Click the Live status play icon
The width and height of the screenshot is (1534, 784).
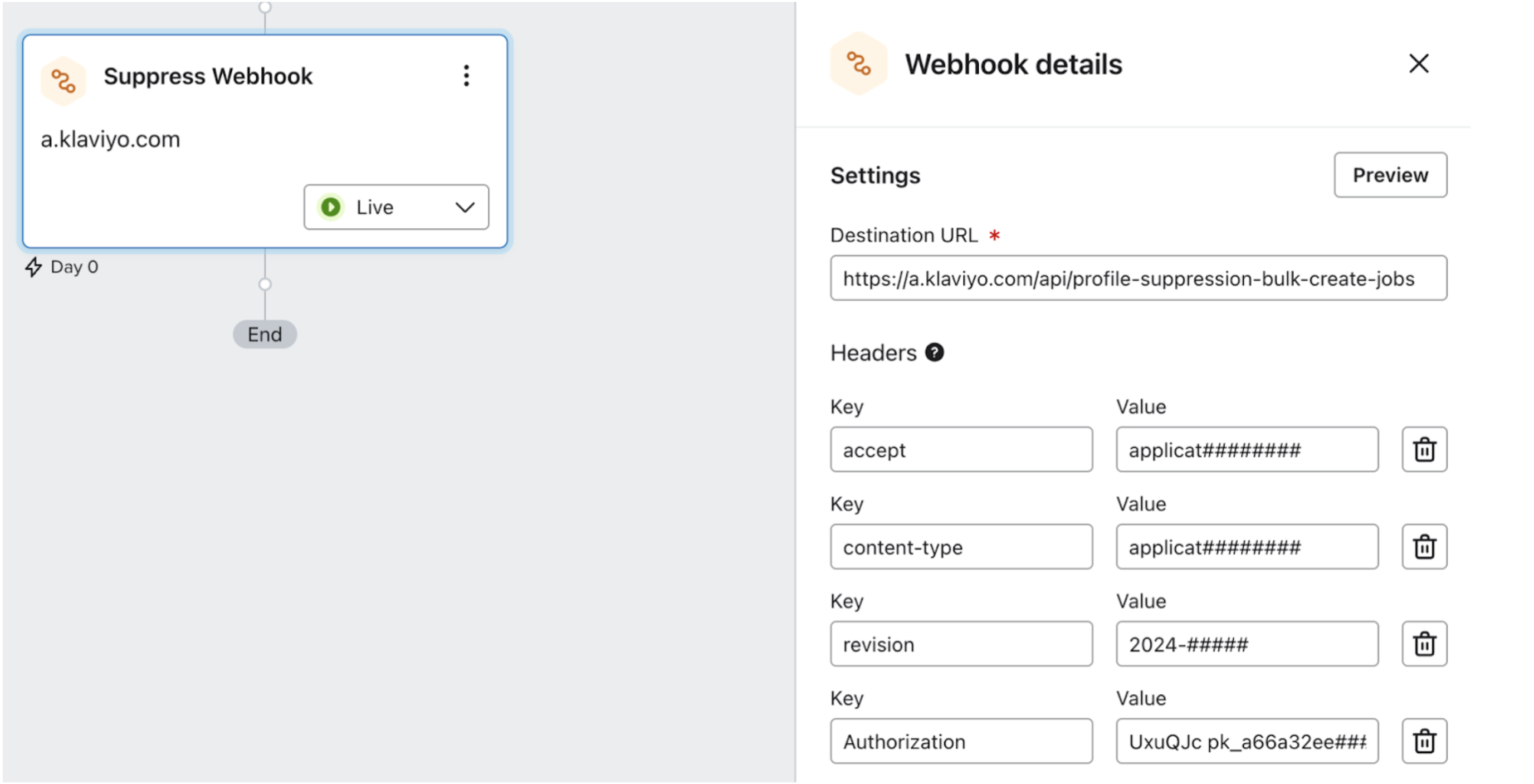pos(330,207)
